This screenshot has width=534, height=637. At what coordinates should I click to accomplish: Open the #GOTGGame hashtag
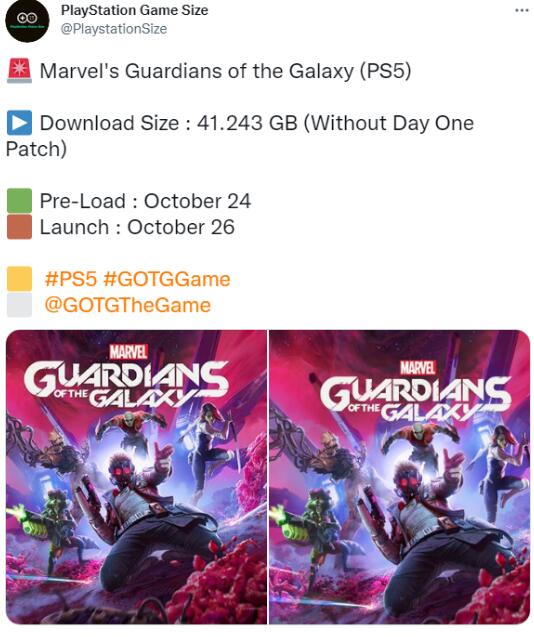(167, 279)
